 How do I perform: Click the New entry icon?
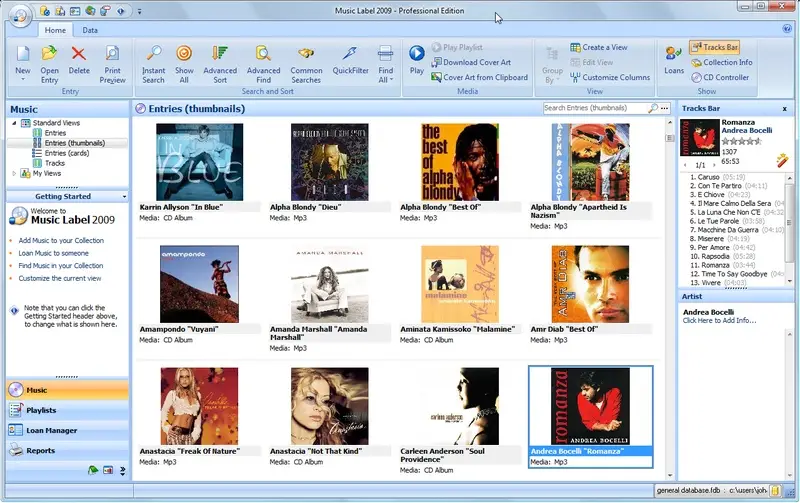click(x=23, y=53)
